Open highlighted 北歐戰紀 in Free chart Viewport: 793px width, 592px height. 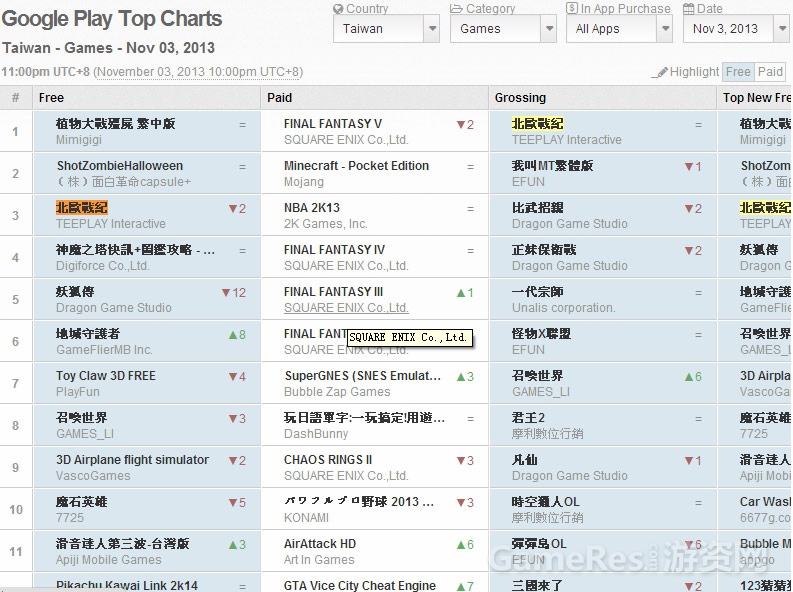(81, 208)
